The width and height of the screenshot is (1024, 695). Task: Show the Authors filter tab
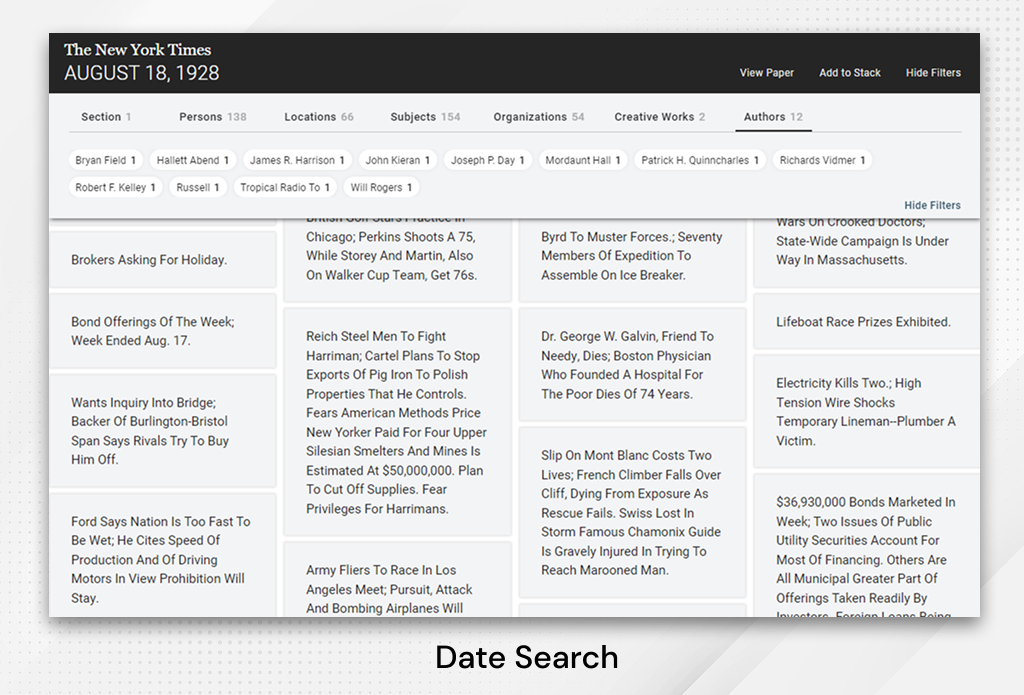772,116
